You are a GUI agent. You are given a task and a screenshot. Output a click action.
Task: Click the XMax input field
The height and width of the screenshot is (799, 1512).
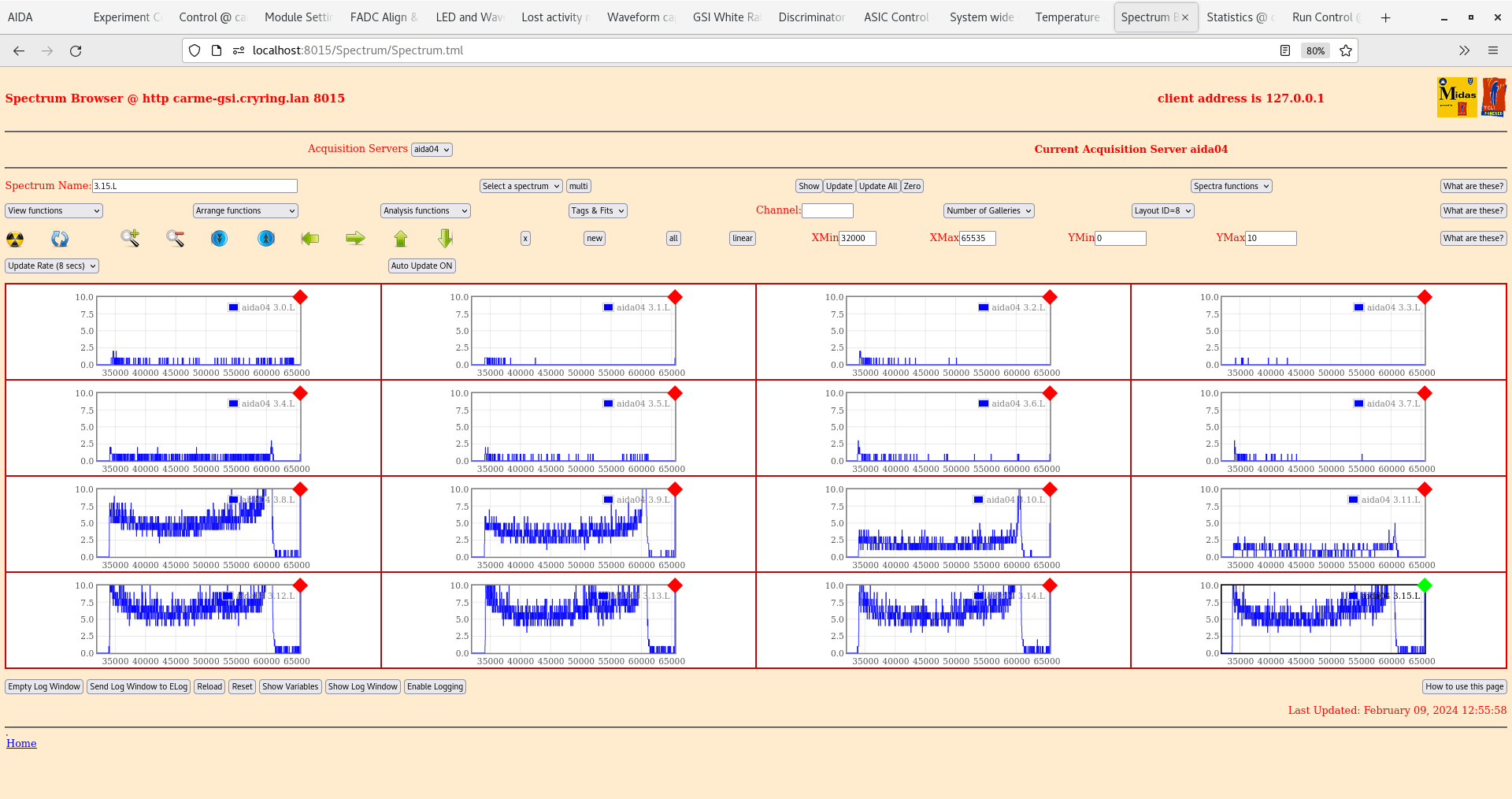[977, 239]
